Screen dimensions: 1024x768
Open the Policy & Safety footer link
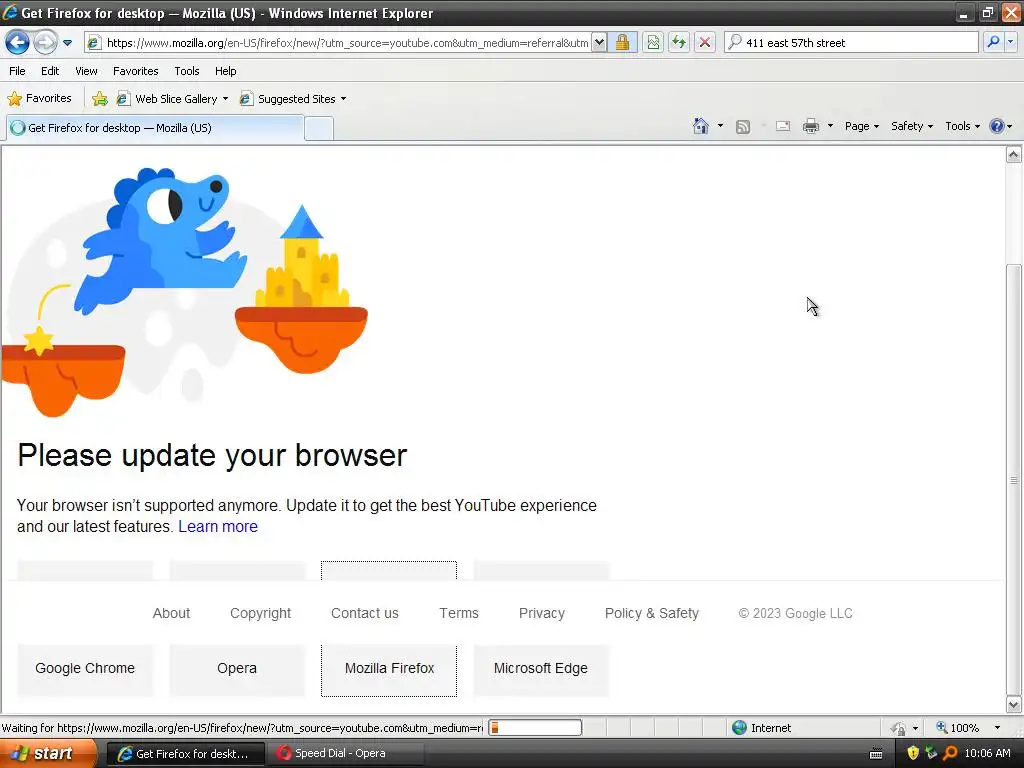(x=652, y=613)
